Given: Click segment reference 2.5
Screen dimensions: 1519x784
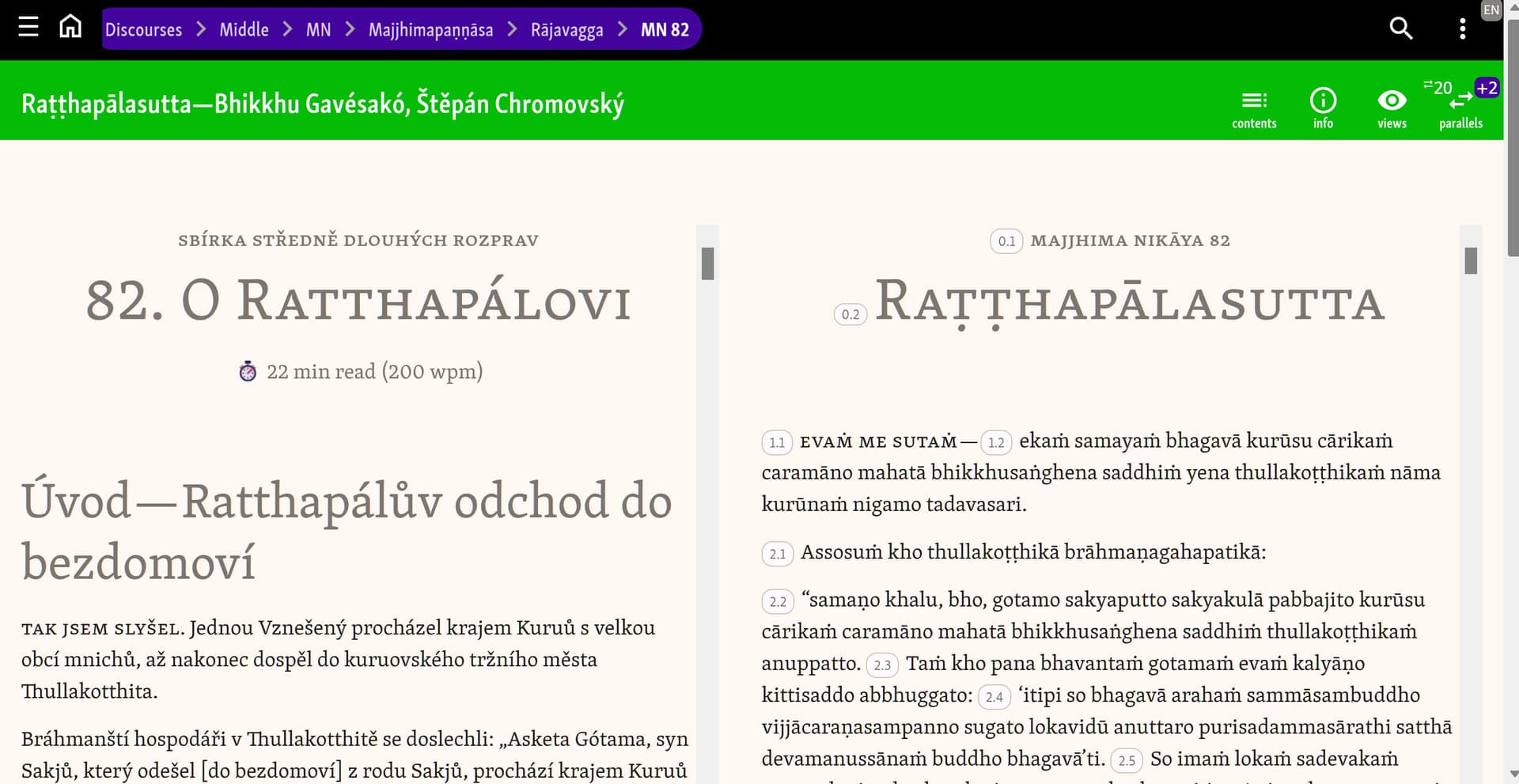Looking at the screenshot, I should (x=1127, y=760).
